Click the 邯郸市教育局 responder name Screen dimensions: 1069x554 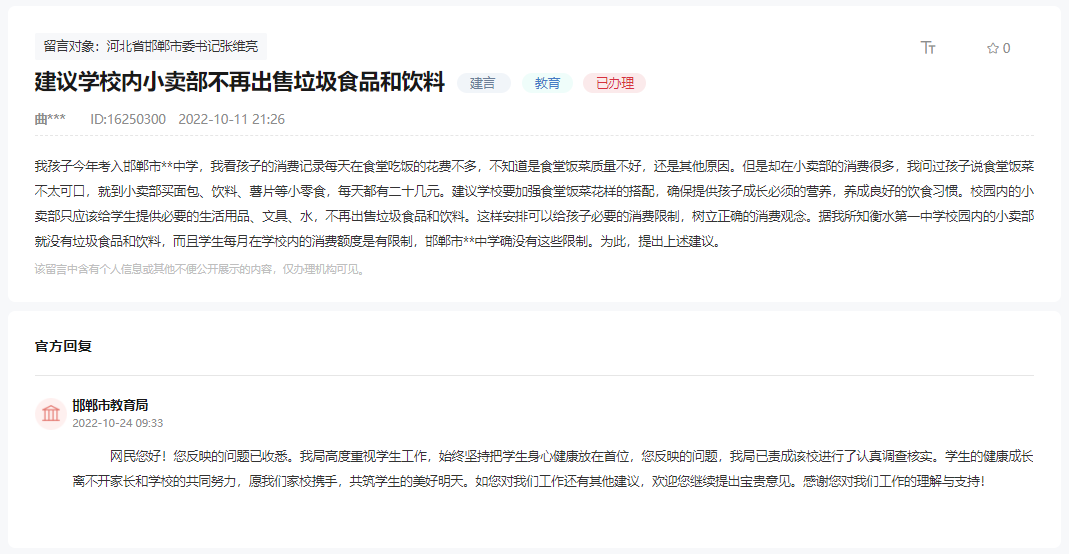click(110, 405)
